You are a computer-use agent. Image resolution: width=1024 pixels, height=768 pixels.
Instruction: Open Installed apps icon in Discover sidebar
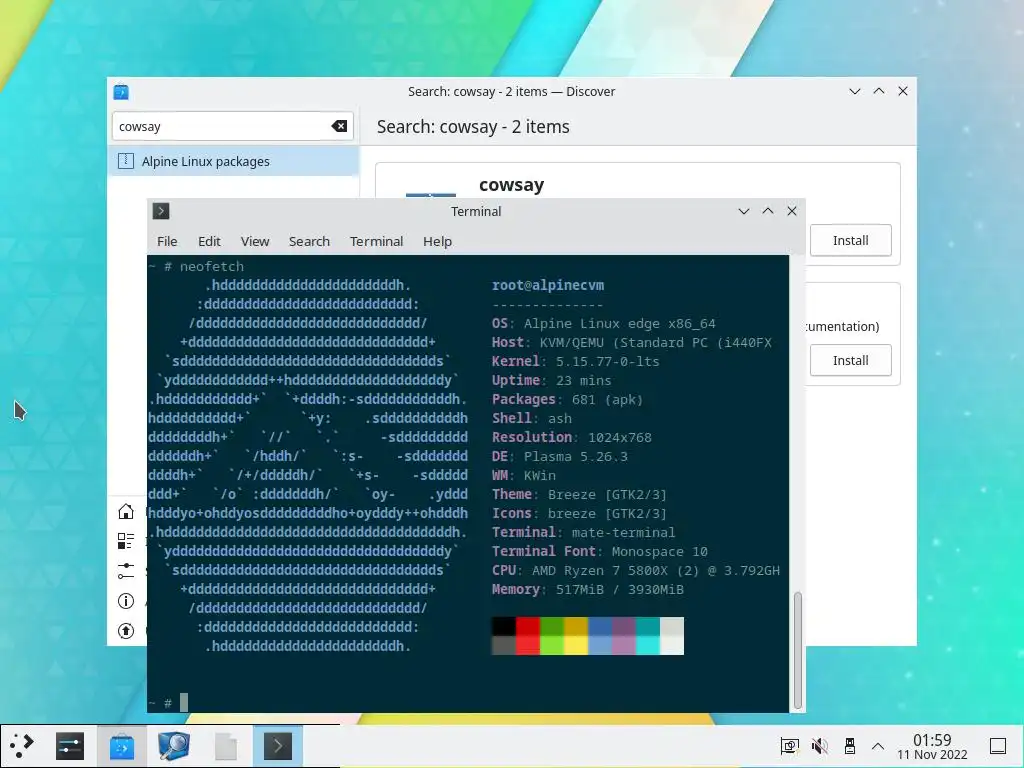(126, 541)
